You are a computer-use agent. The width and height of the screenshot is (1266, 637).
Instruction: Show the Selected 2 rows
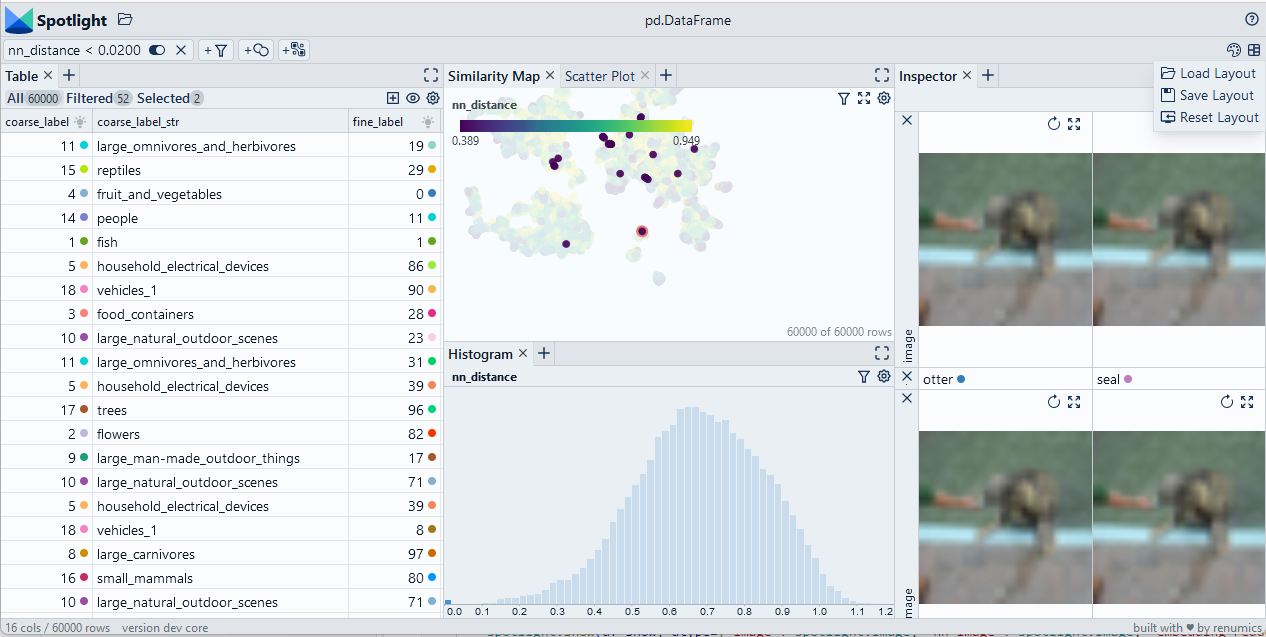click(x=170, y=98)
